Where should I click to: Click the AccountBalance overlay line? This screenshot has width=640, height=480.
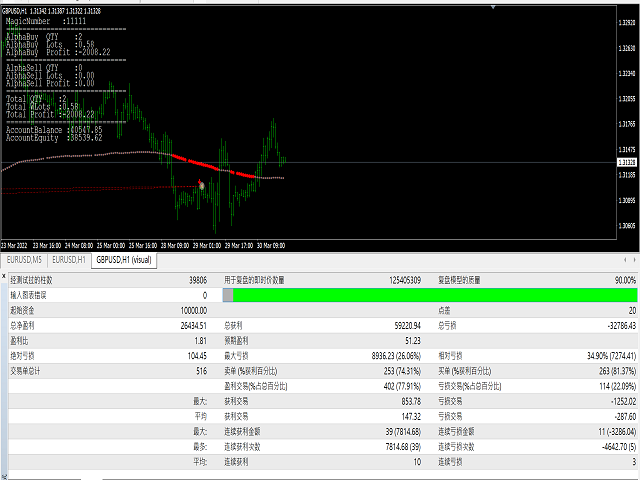54,130
